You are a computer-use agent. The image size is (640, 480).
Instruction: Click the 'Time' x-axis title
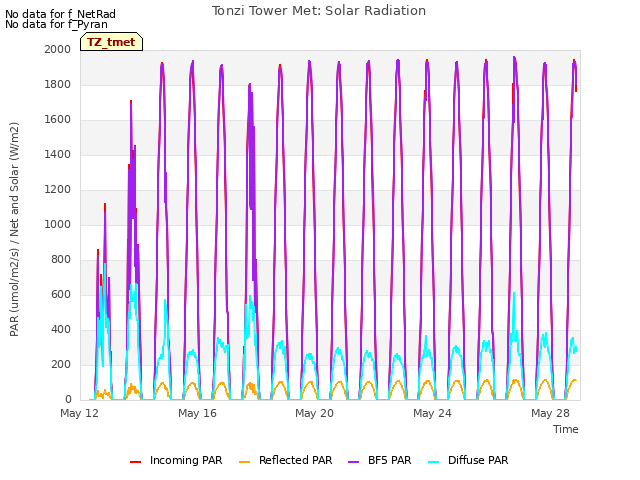click(x=566, y=429)
